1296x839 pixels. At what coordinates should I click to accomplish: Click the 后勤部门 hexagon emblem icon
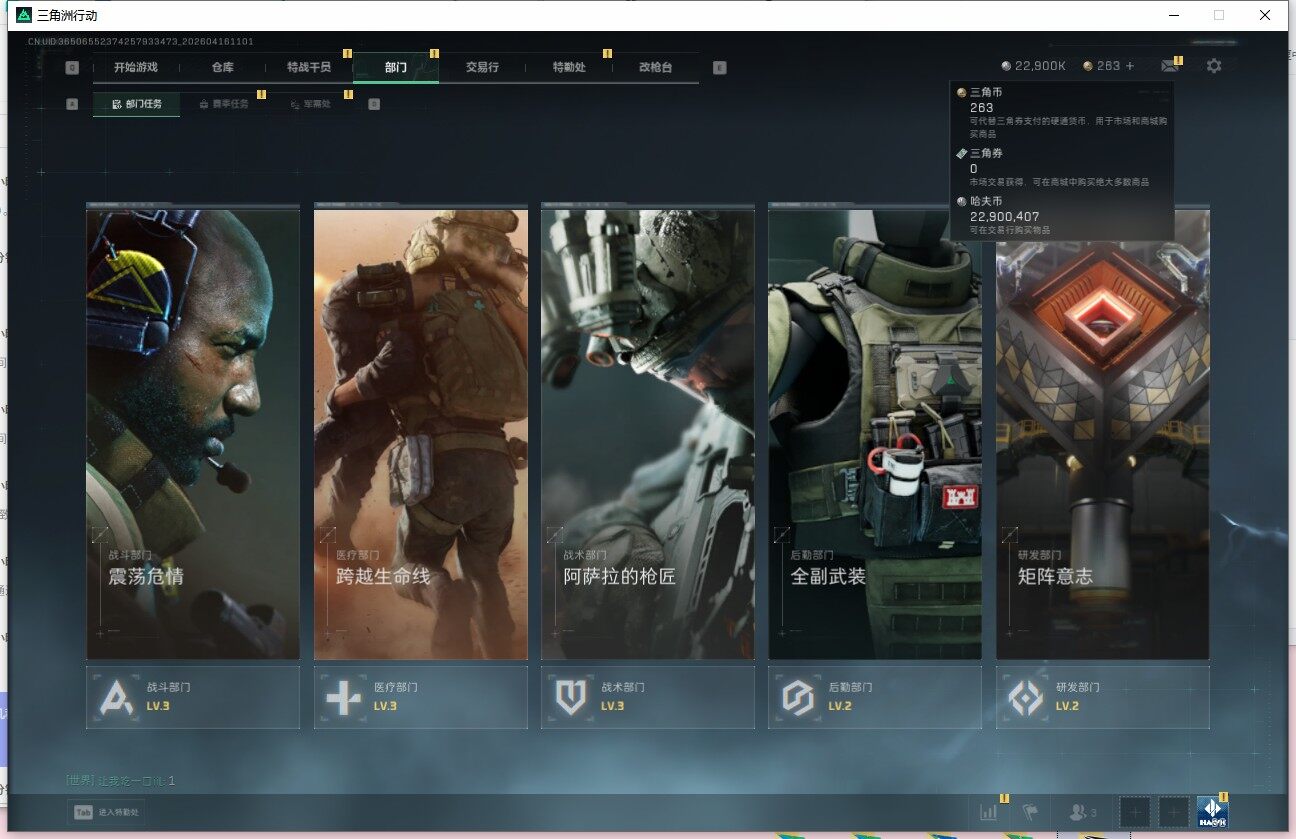(x=798, y=697)
